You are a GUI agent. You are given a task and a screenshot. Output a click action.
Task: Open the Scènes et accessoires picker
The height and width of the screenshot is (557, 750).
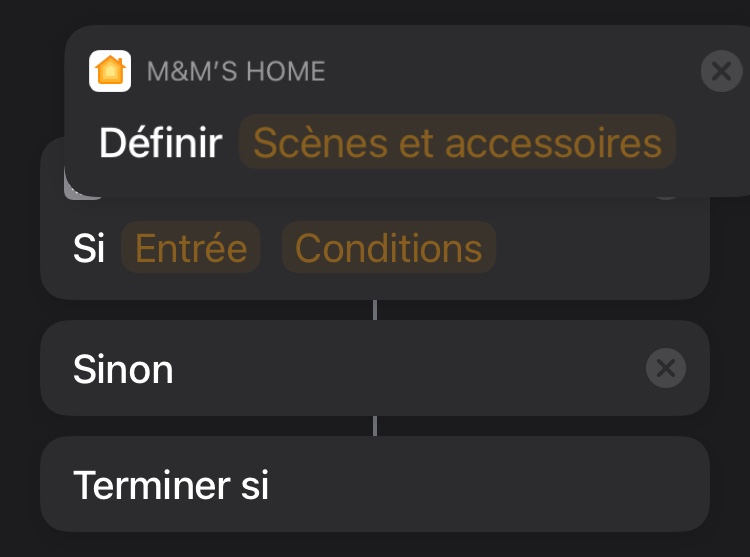(457, 143)
